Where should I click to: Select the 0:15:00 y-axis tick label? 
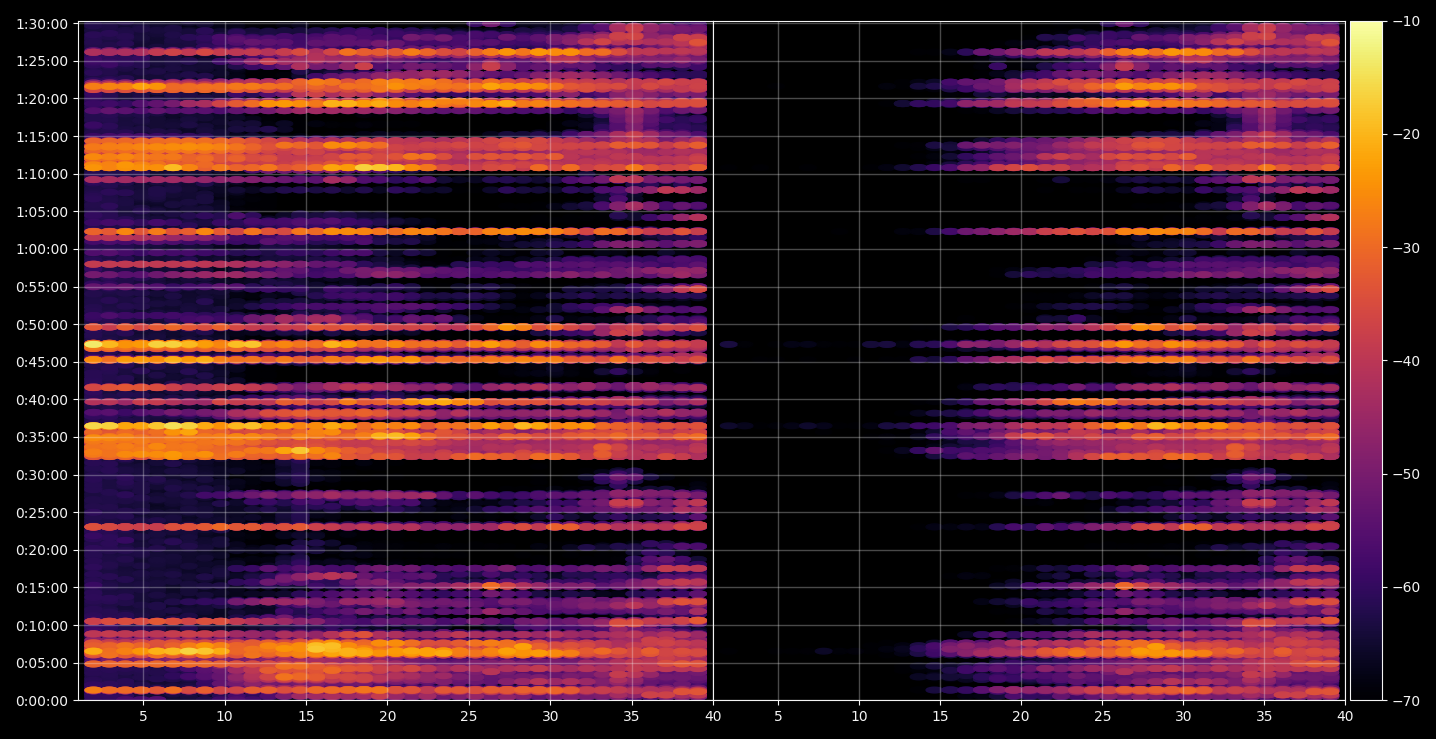[x=42, y=588]
